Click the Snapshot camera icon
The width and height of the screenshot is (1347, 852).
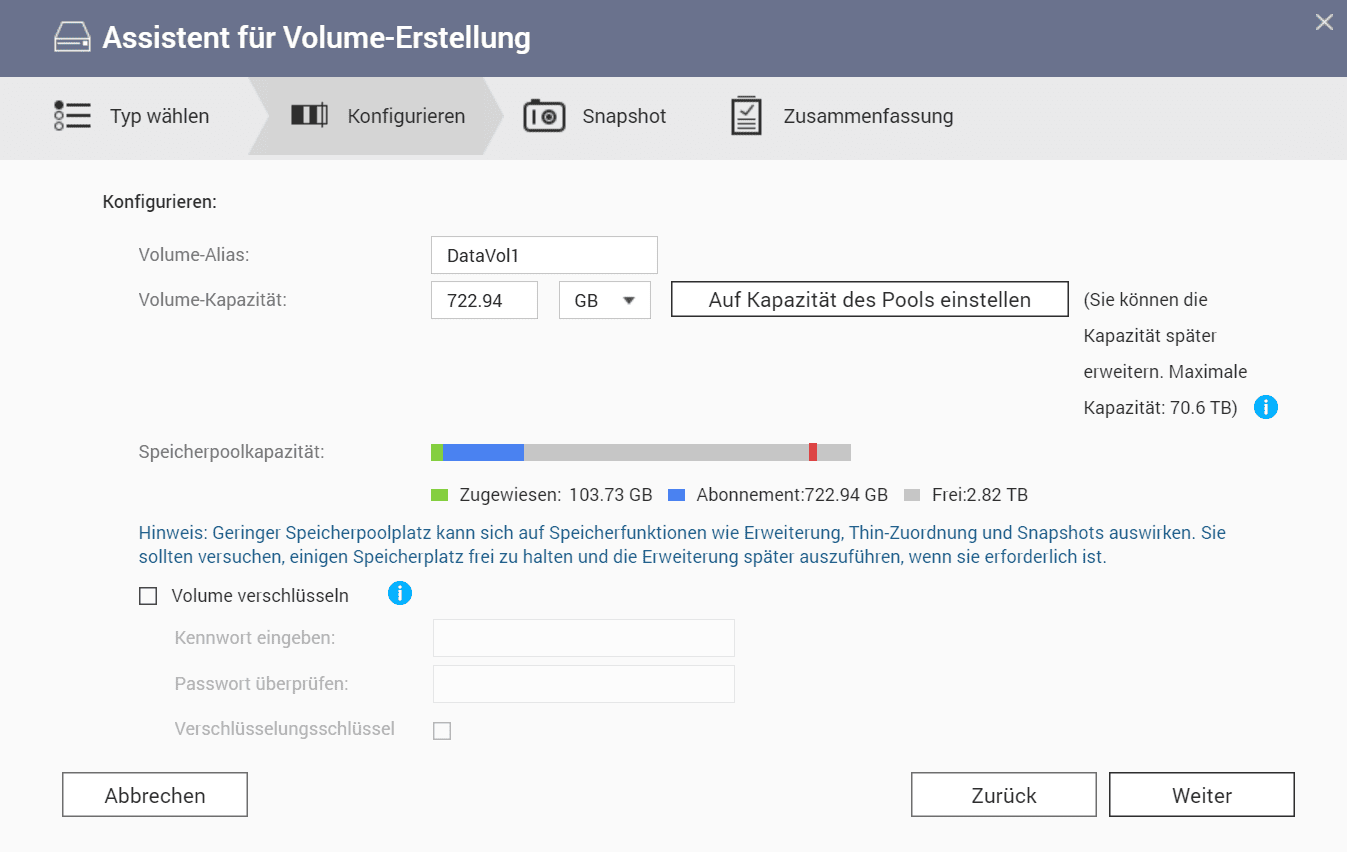[544, 116]
